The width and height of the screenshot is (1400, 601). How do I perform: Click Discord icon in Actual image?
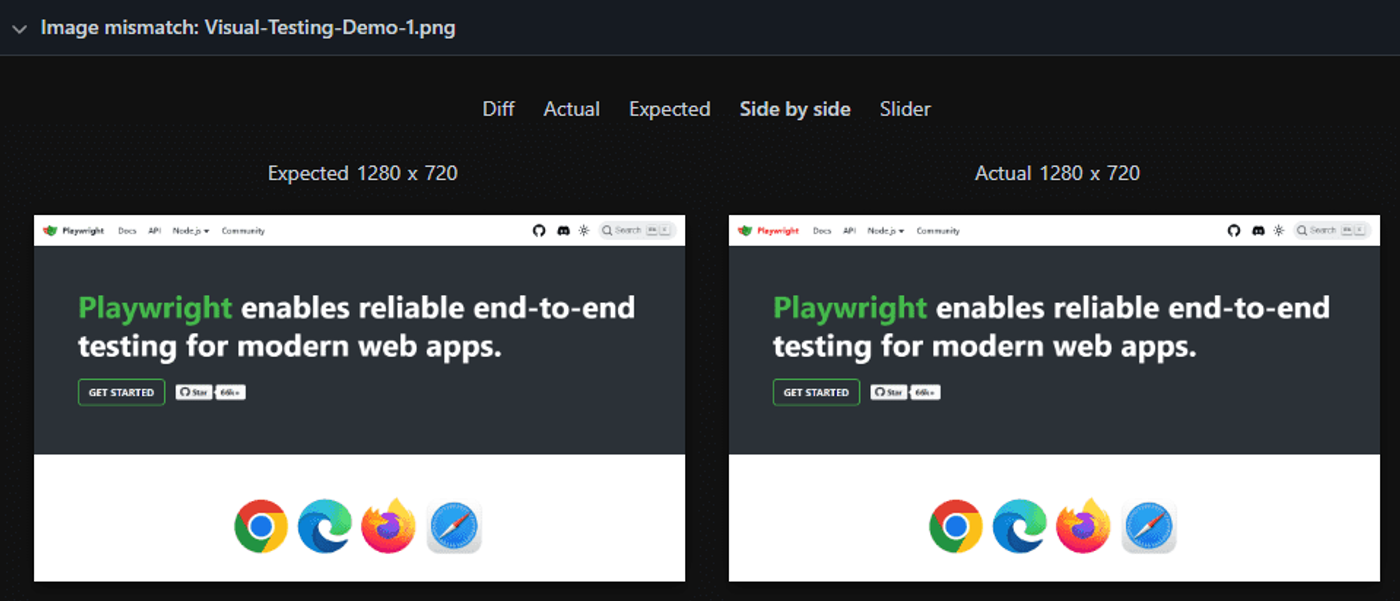point(1257,230)
